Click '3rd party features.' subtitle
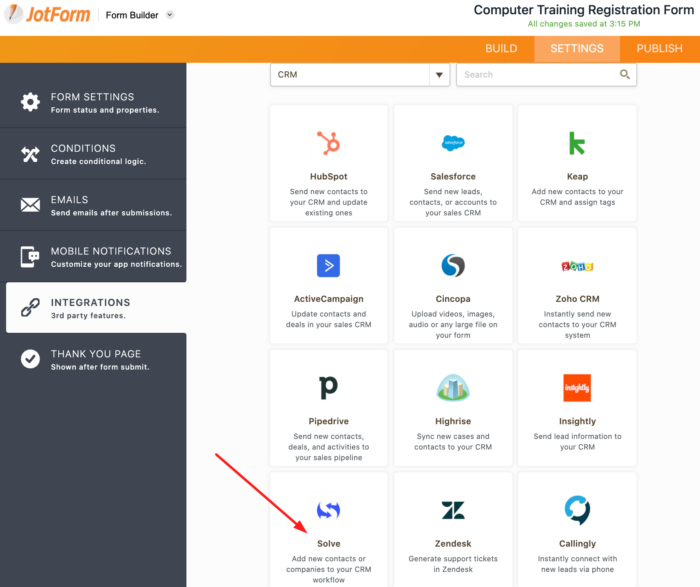The image size is (700, 587). pyautogui.click(x=88, y=316)
